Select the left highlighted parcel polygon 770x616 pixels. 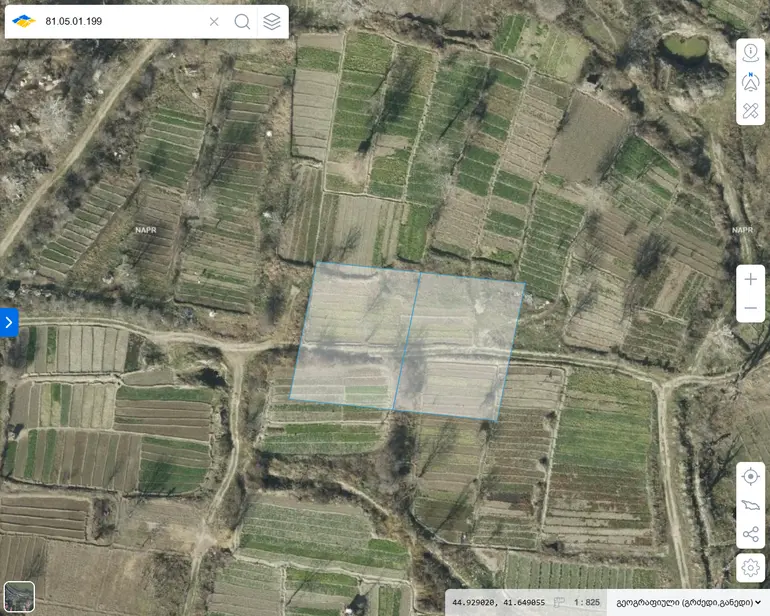pos(355,337)
